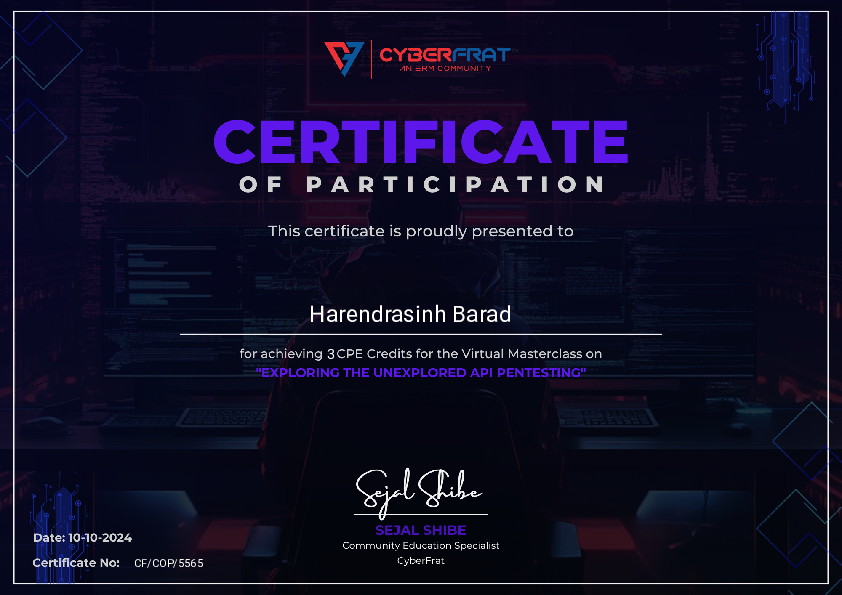
Task: Click certificate number CF/COP/5565
Action: coord(169,563)
